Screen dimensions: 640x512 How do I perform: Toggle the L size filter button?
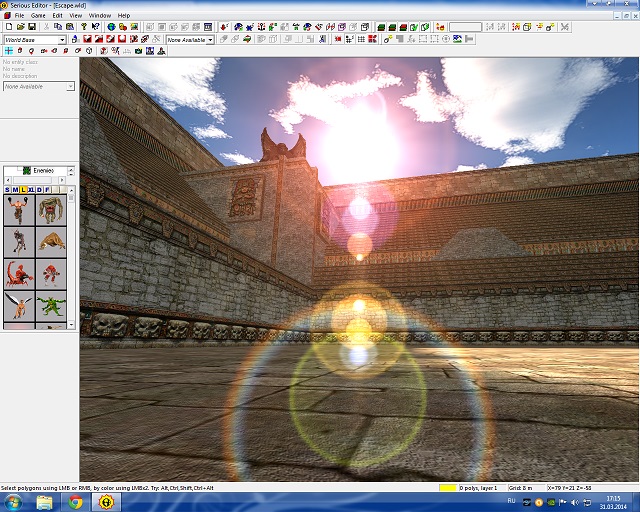click(x=23, y=190)
